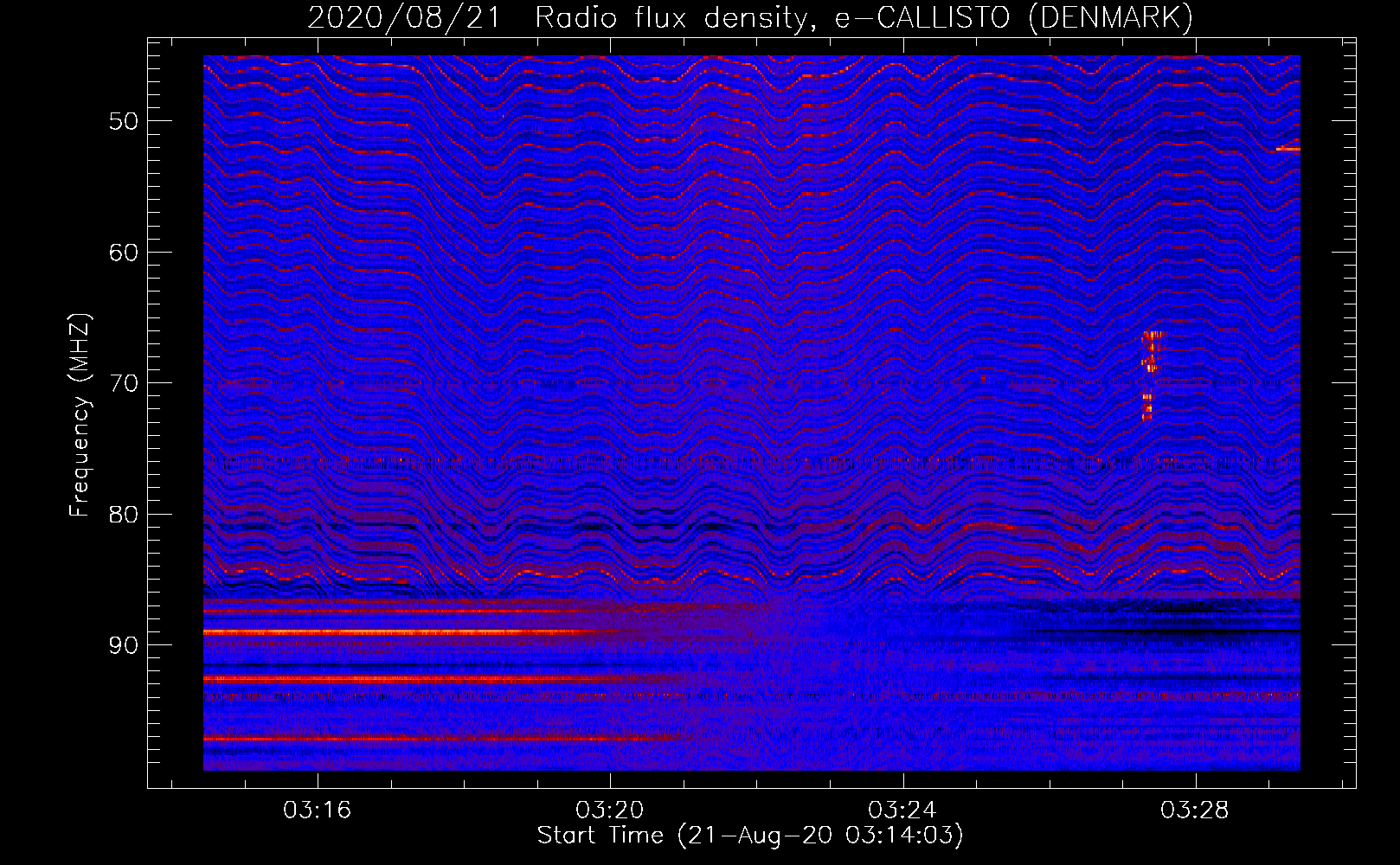Click the 50 frequency tick label
1400x865 pixels.
tap(124, 121)
